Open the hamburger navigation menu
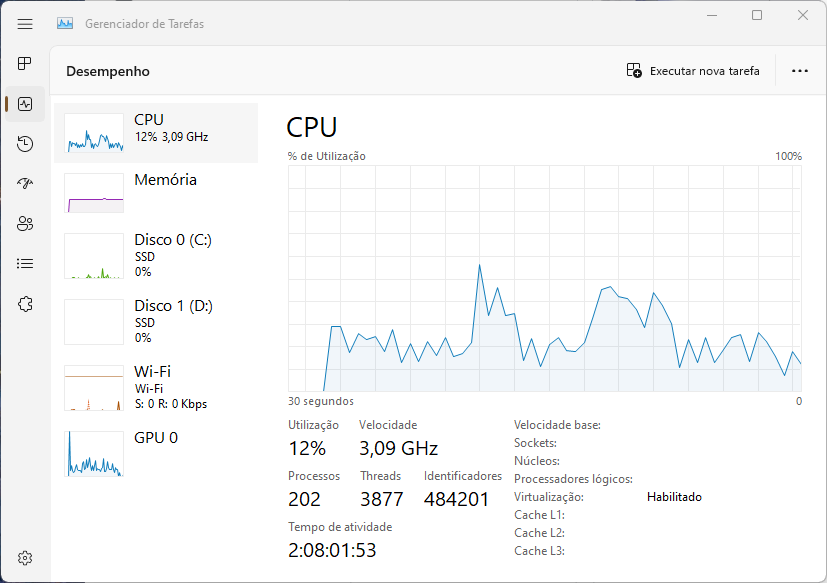Viewport: 827px width, 583px height. 25,24
